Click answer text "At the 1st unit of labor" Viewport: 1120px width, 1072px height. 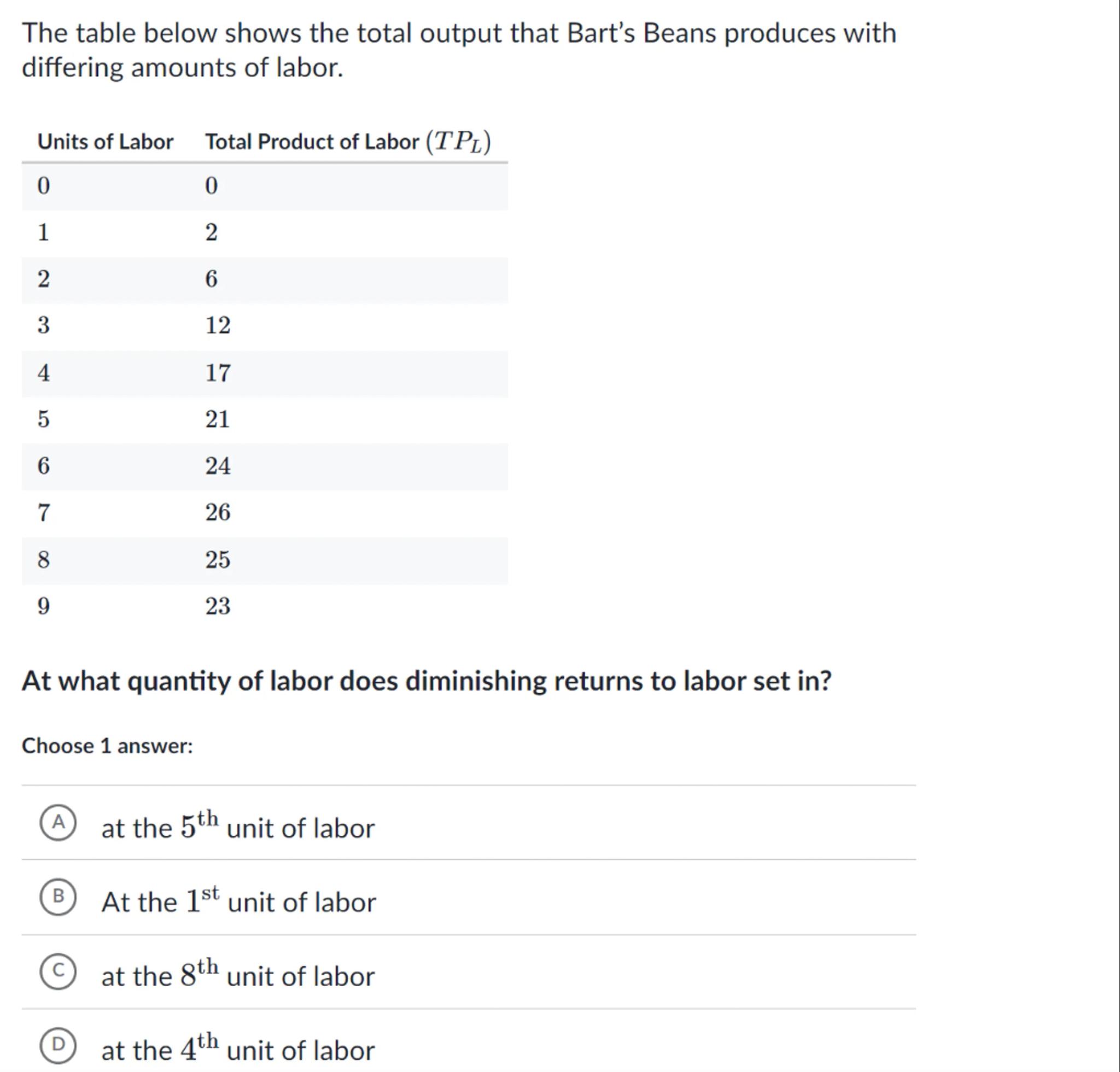238,902
